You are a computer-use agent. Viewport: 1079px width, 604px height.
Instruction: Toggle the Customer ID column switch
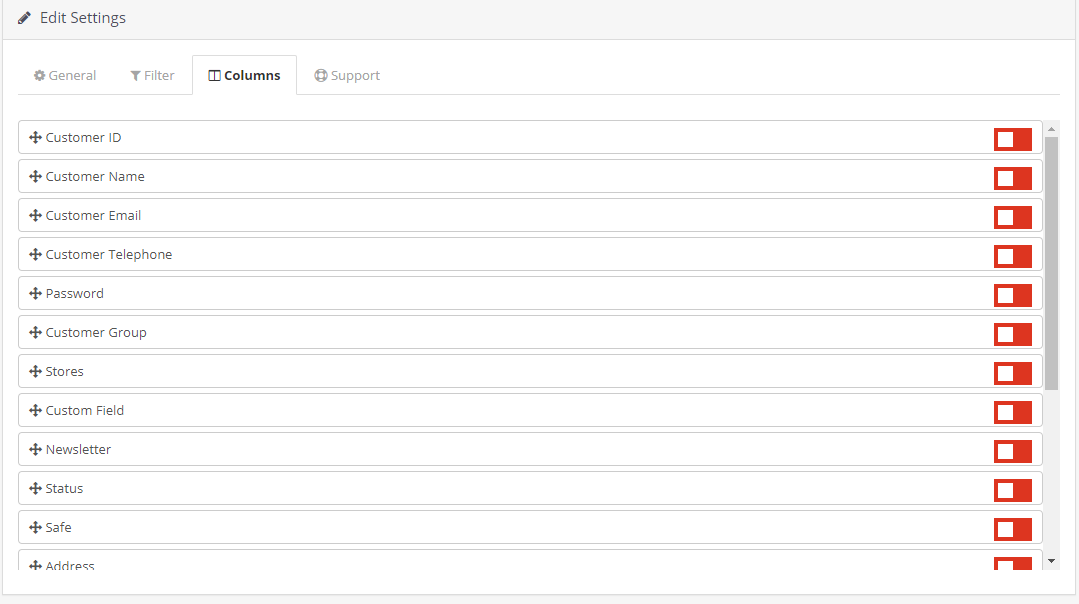(1013, 139)
